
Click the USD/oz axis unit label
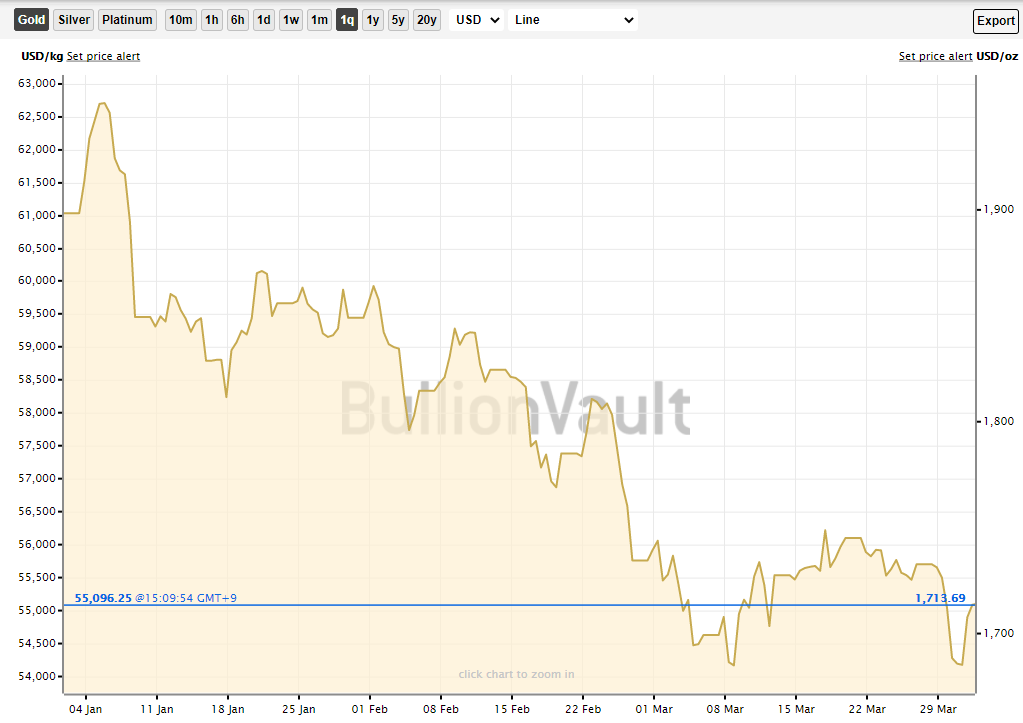997,56
